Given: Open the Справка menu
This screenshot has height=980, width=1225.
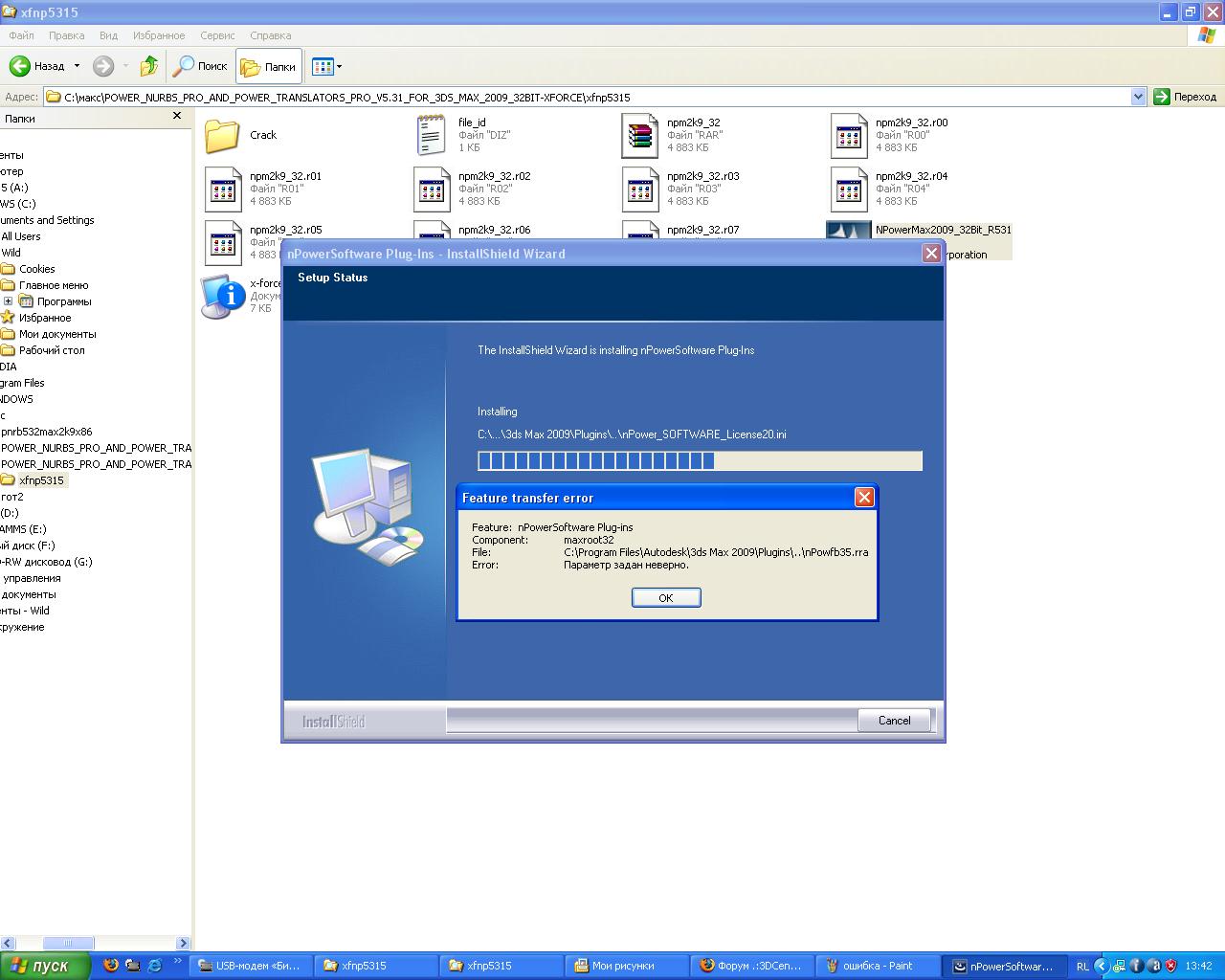Looking at the screenshot, I should [x=270, y=35].
